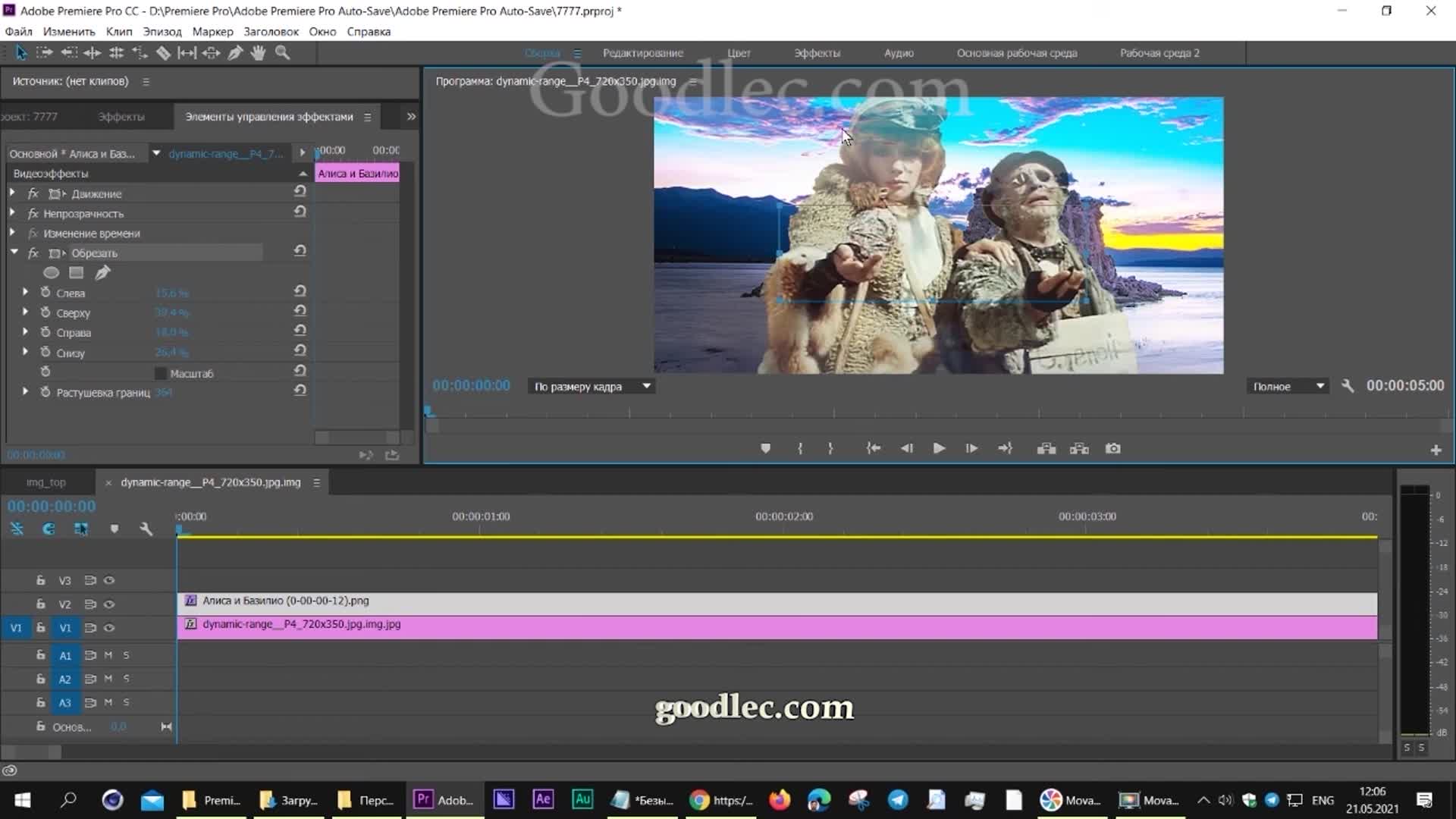Select the Zoom magnifier tool
1456x819 pixels.
[282, 53]
